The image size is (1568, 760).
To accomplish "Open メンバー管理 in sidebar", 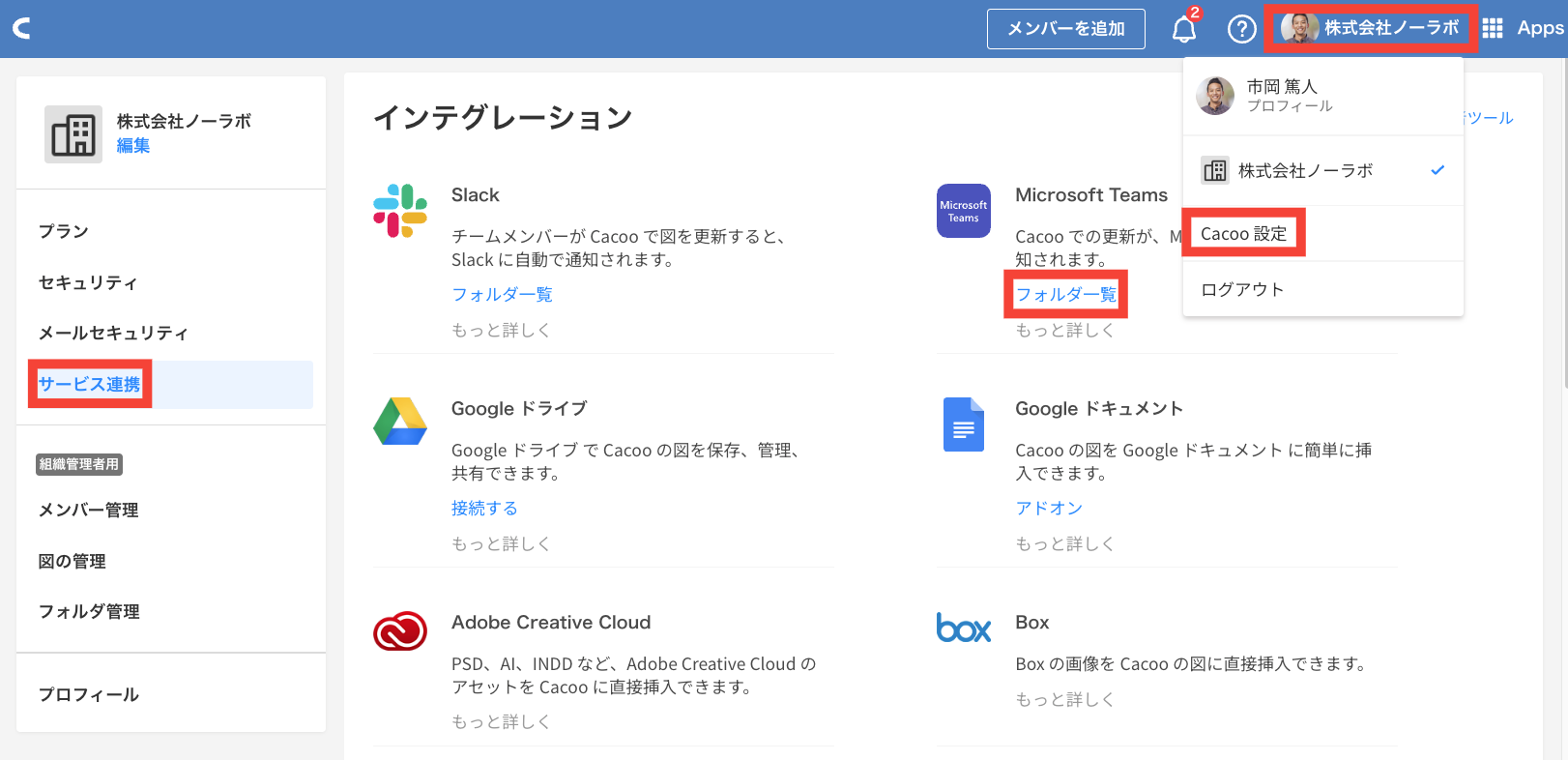I will [x=89, y=510].
